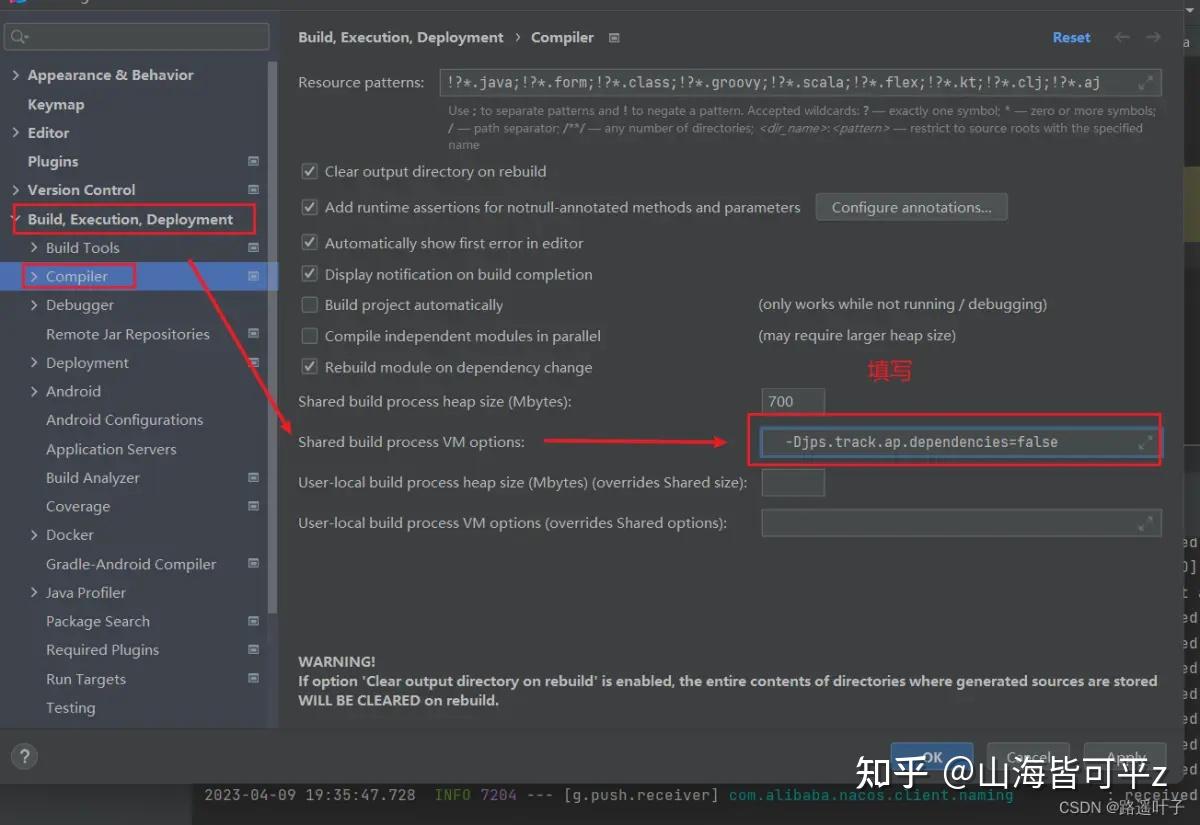The height and width of the screenshot is (825, 1200).
Task: Enable Compile independent modules in parallel
Action: pyautogui.click(x=310, y=336)
